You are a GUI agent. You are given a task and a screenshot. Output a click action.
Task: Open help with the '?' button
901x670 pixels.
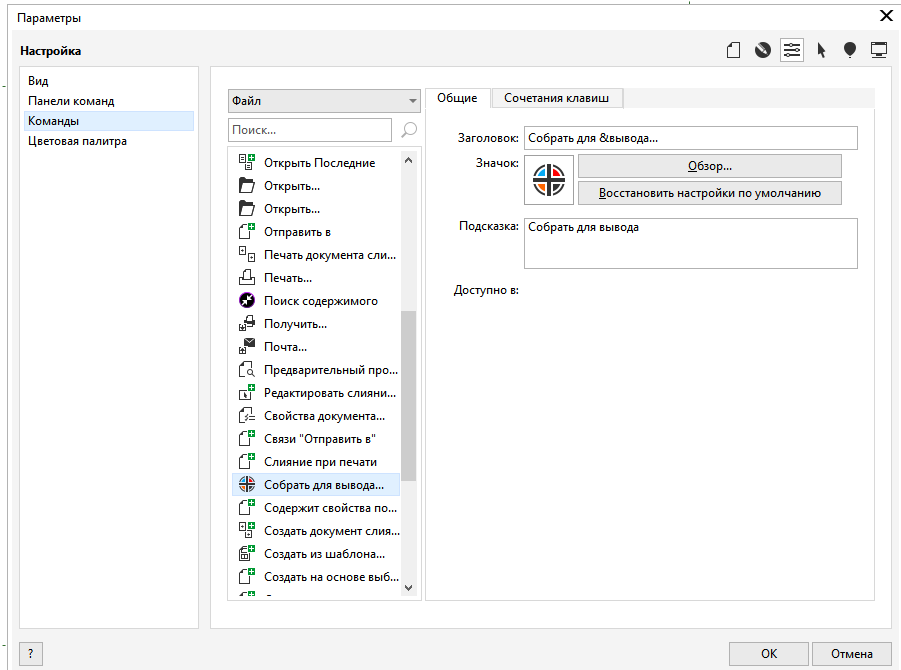tap(31, 654)
